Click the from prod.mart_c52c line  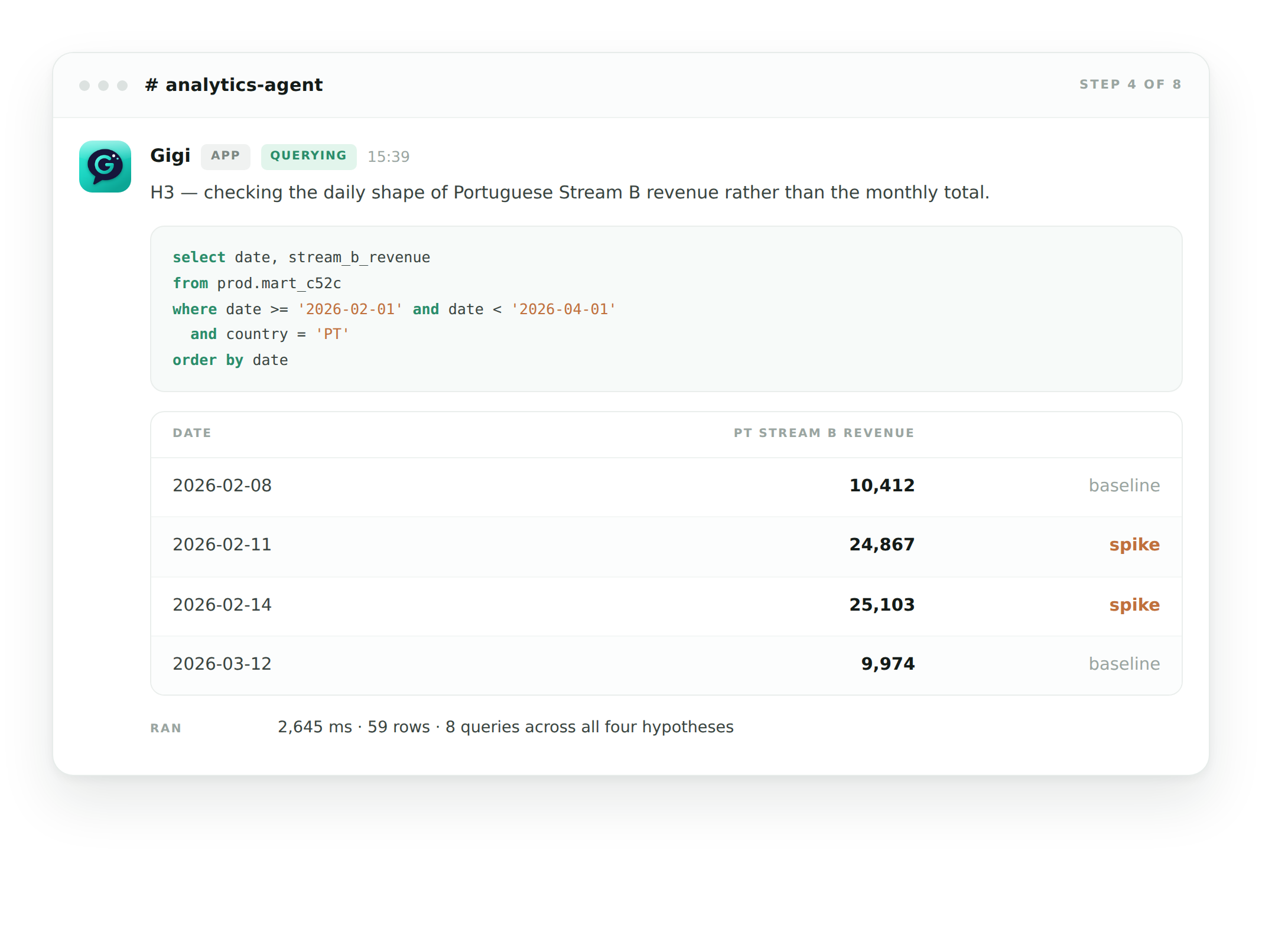coord(257,283)
